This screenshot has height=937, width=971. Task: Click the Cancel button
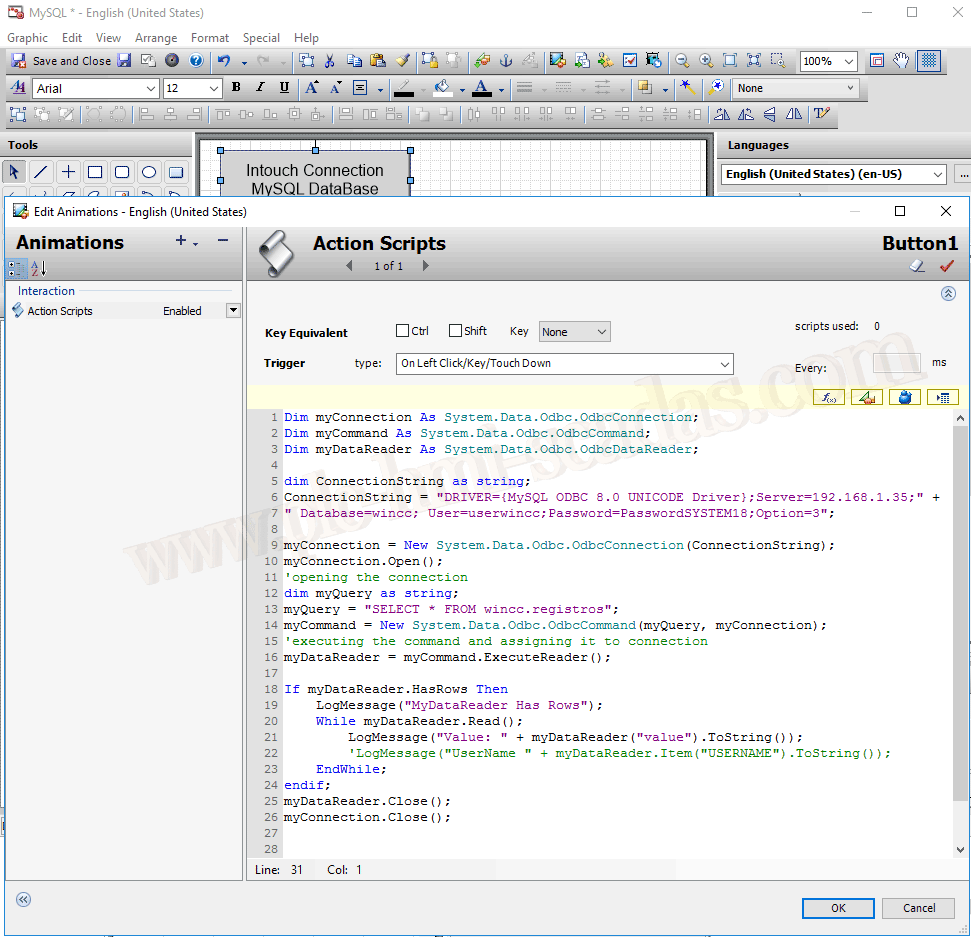click(x=919, y=908)
